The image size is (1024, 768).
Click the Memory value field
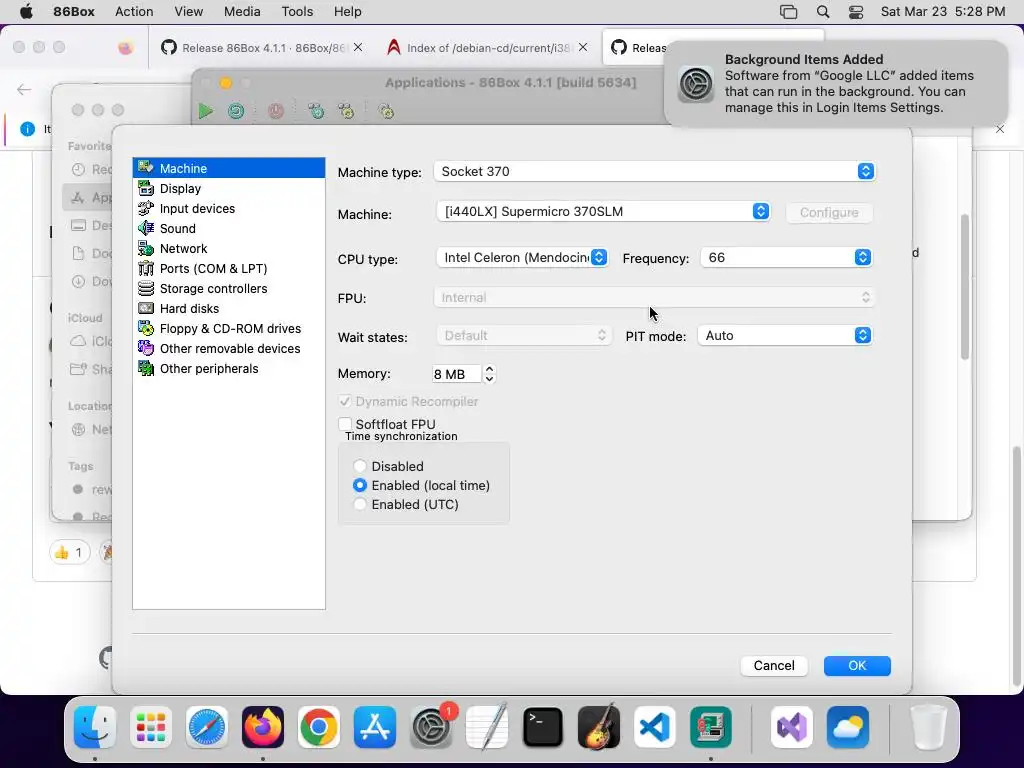456,374
